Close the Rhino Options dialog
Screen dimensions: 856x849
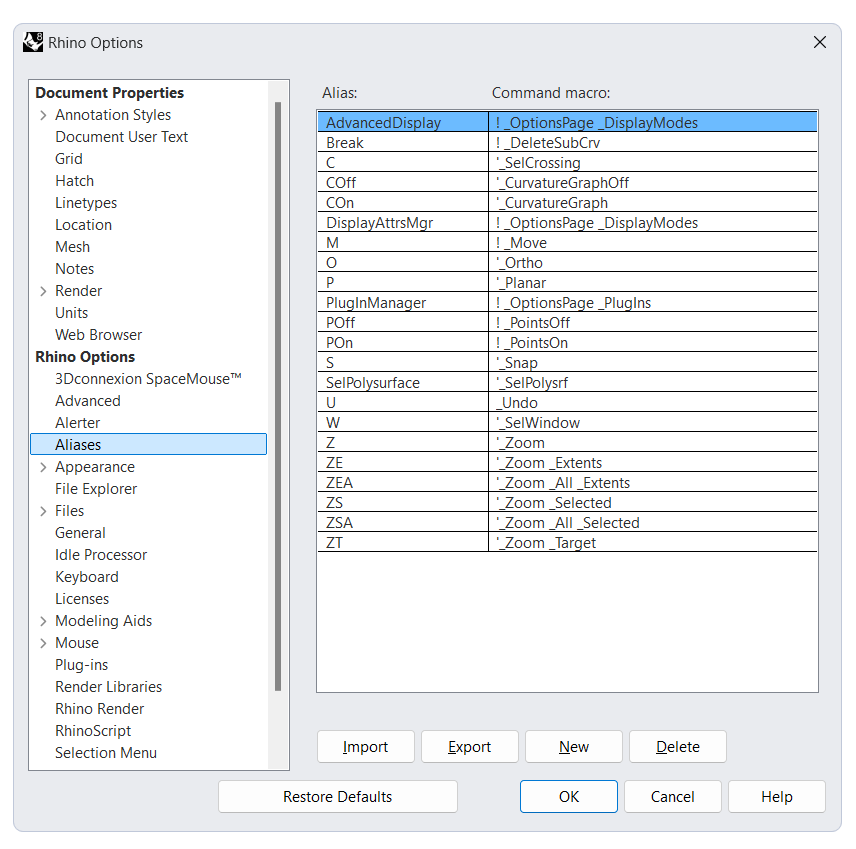point(819,42)
